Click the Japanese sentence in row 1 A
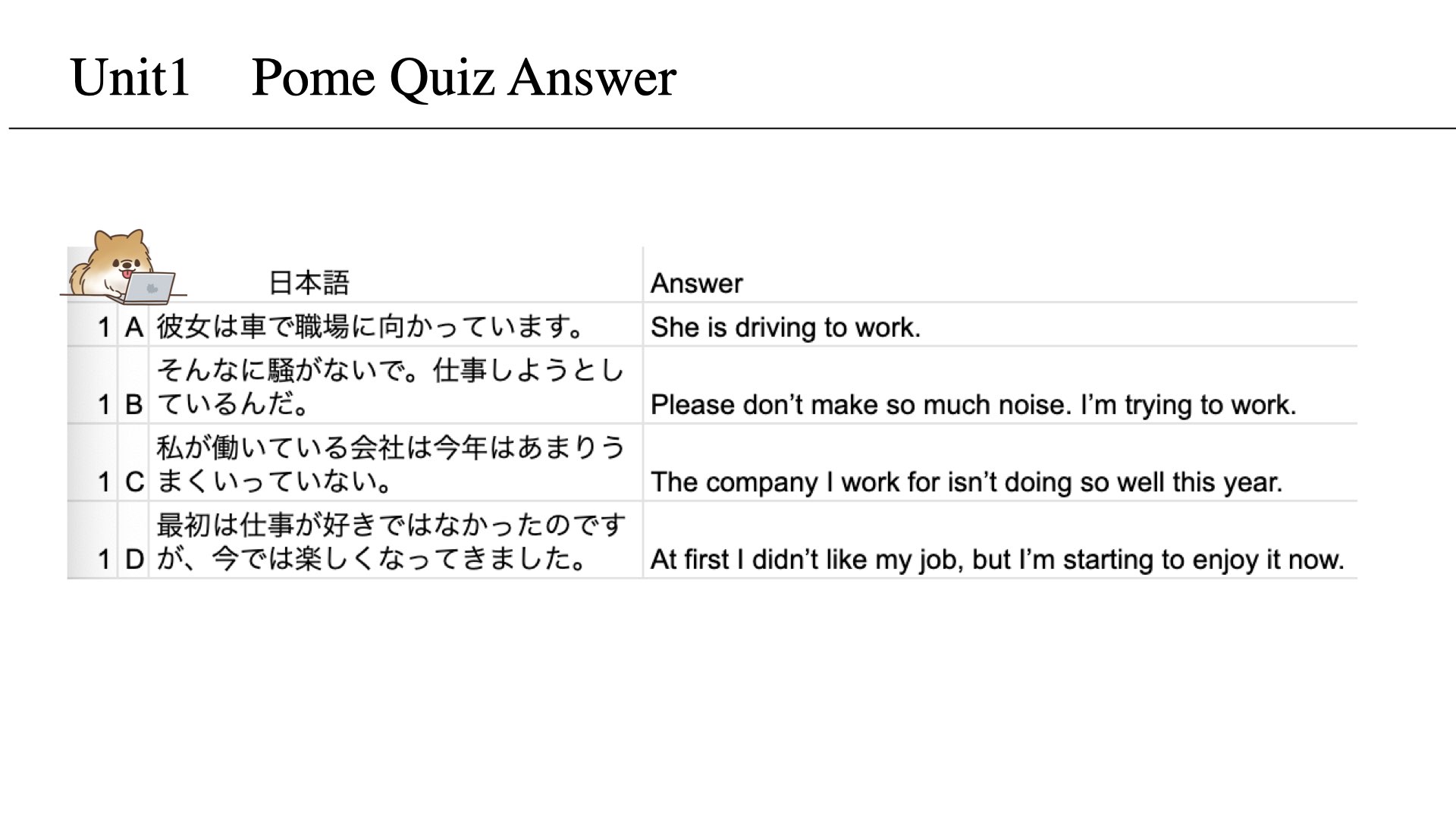 coord(370,327)
